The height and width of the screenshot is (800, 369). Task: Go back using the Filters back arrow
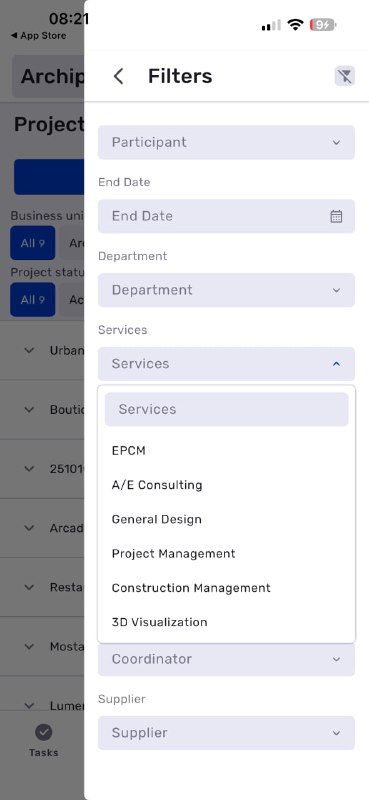118,77
